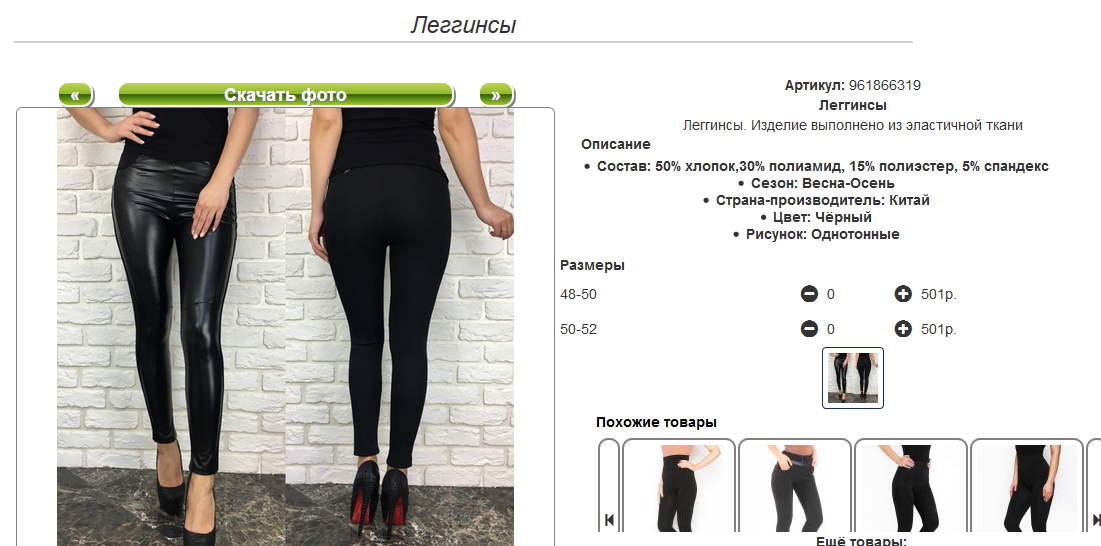Open first similar product with high waist
This screenshot has height=546, width=1101.
(x=679, y=486)
